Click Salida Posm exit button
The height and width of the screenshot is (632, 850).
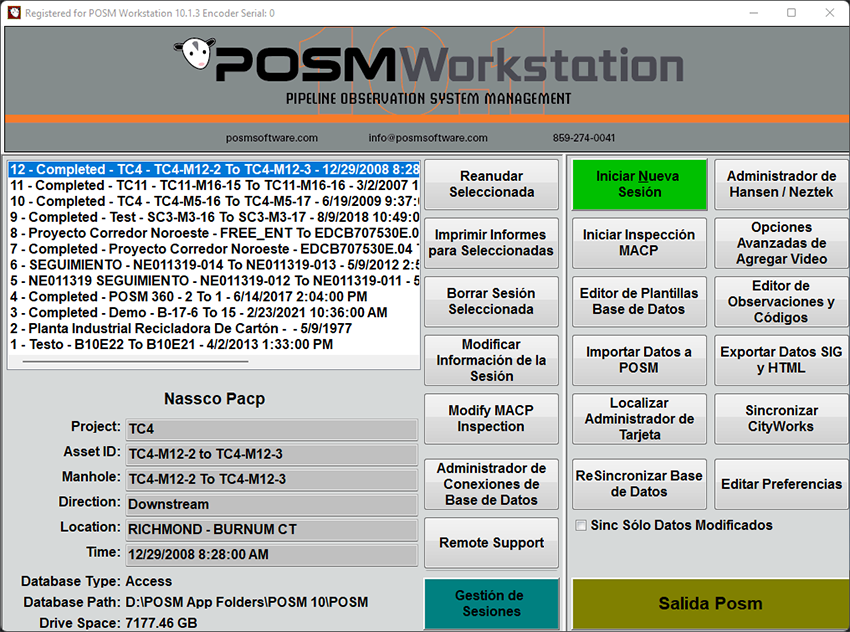coord(710,603)
